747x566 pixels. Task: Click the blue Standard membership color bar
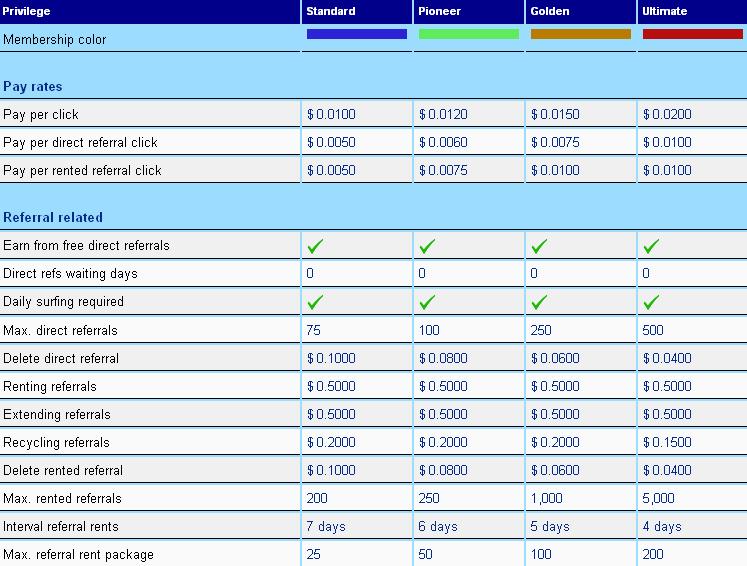[357, 34]
